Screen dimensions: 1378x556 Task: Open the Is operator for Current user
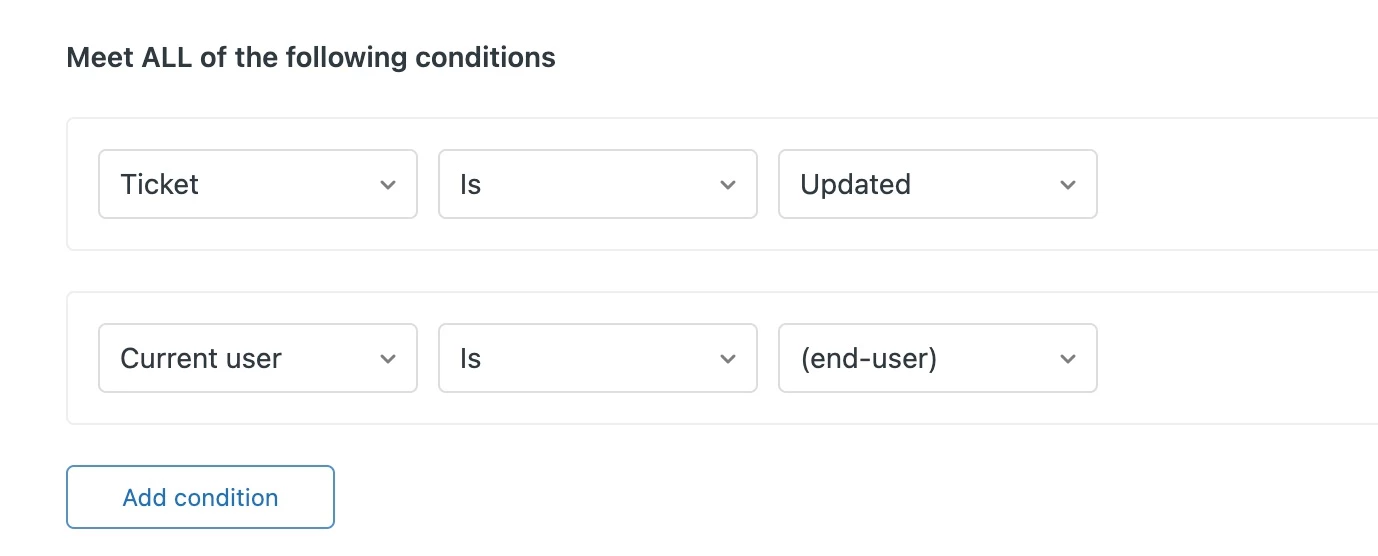point(597,358)
